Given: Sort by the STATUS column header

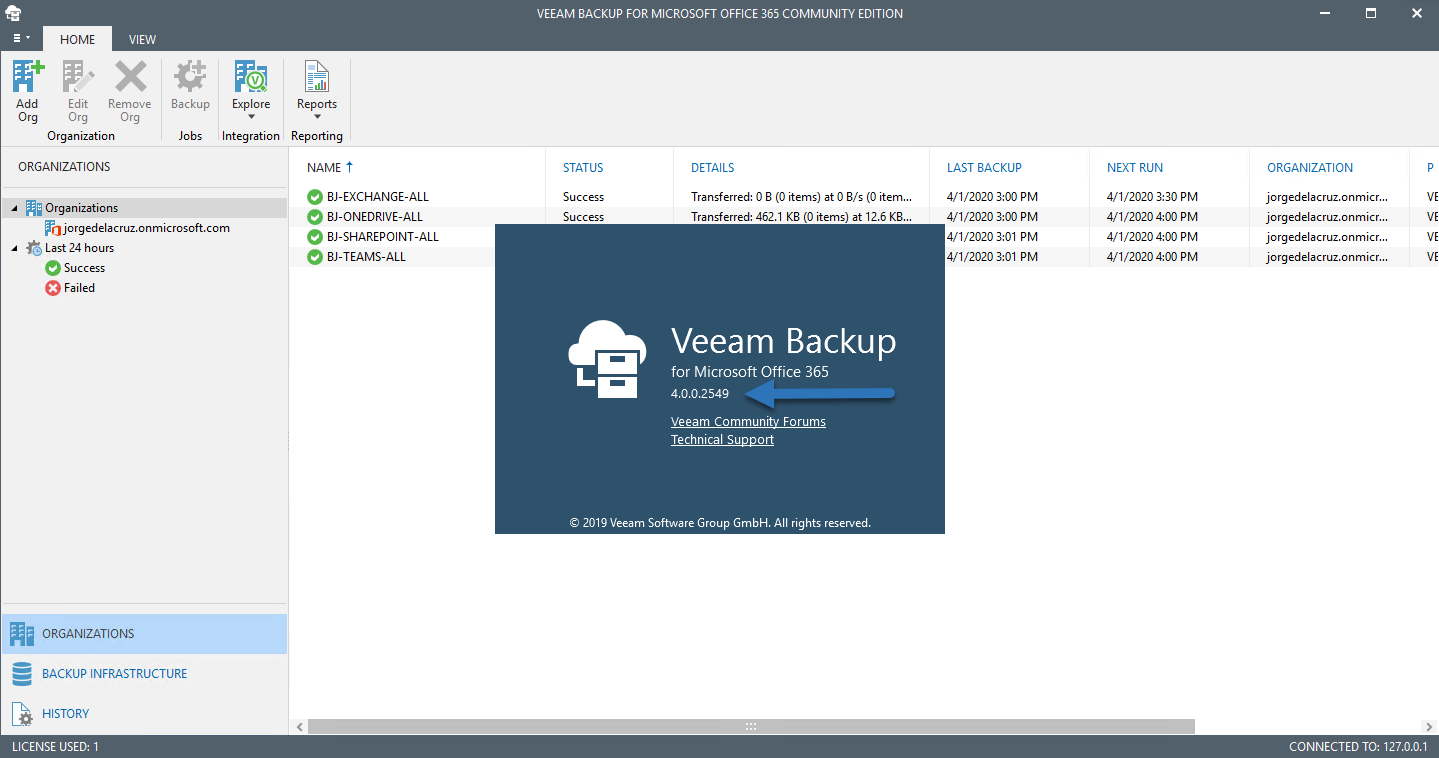Looking at the screenshot, I should [x=583, y=168].
